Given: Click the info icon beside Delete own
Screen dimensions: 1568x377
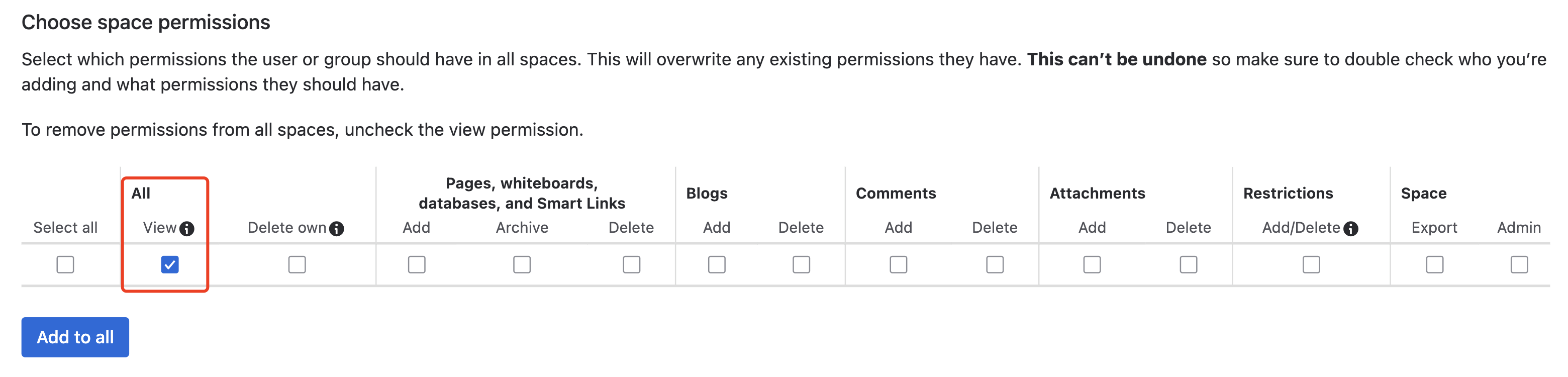Looking at the screenshot, I should [x=337, y=228].
